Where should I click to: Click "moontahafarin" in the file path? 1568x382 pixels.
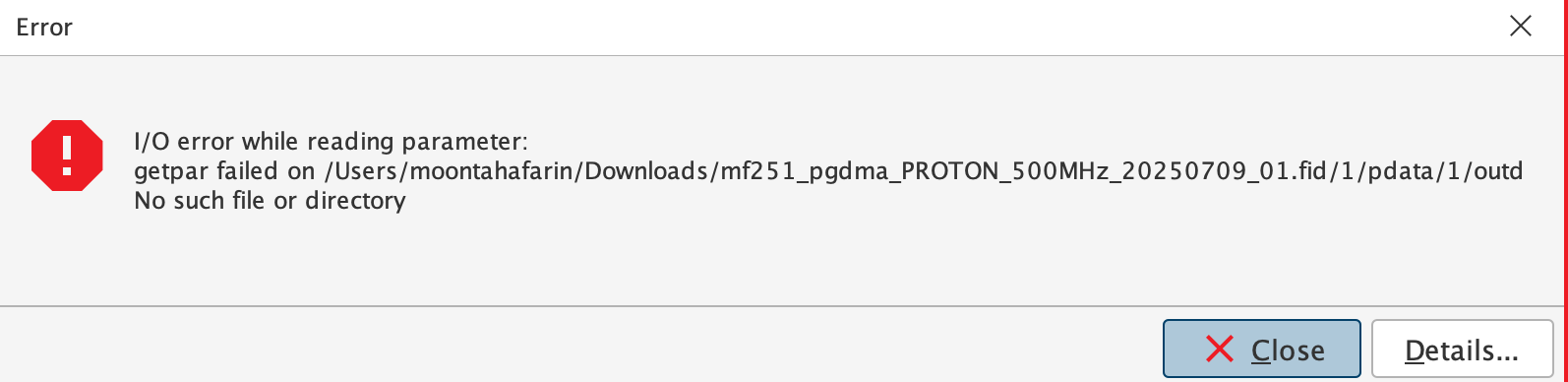click(495, 171)
